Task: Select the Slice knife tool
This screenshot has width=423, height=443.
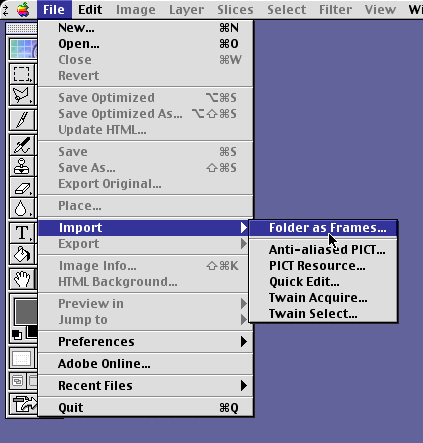Action: [22, 120]
